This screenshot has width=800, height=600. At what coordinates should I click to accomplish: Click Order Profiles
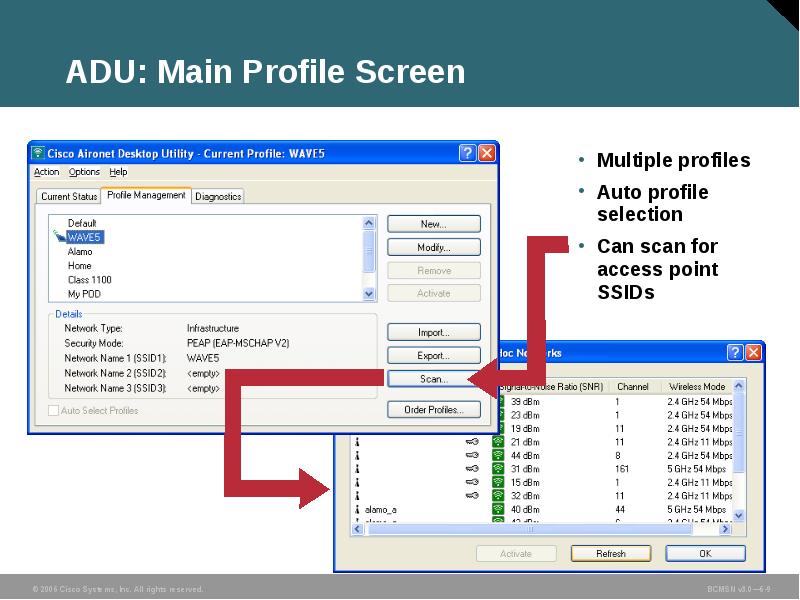[x=432, y=410]
